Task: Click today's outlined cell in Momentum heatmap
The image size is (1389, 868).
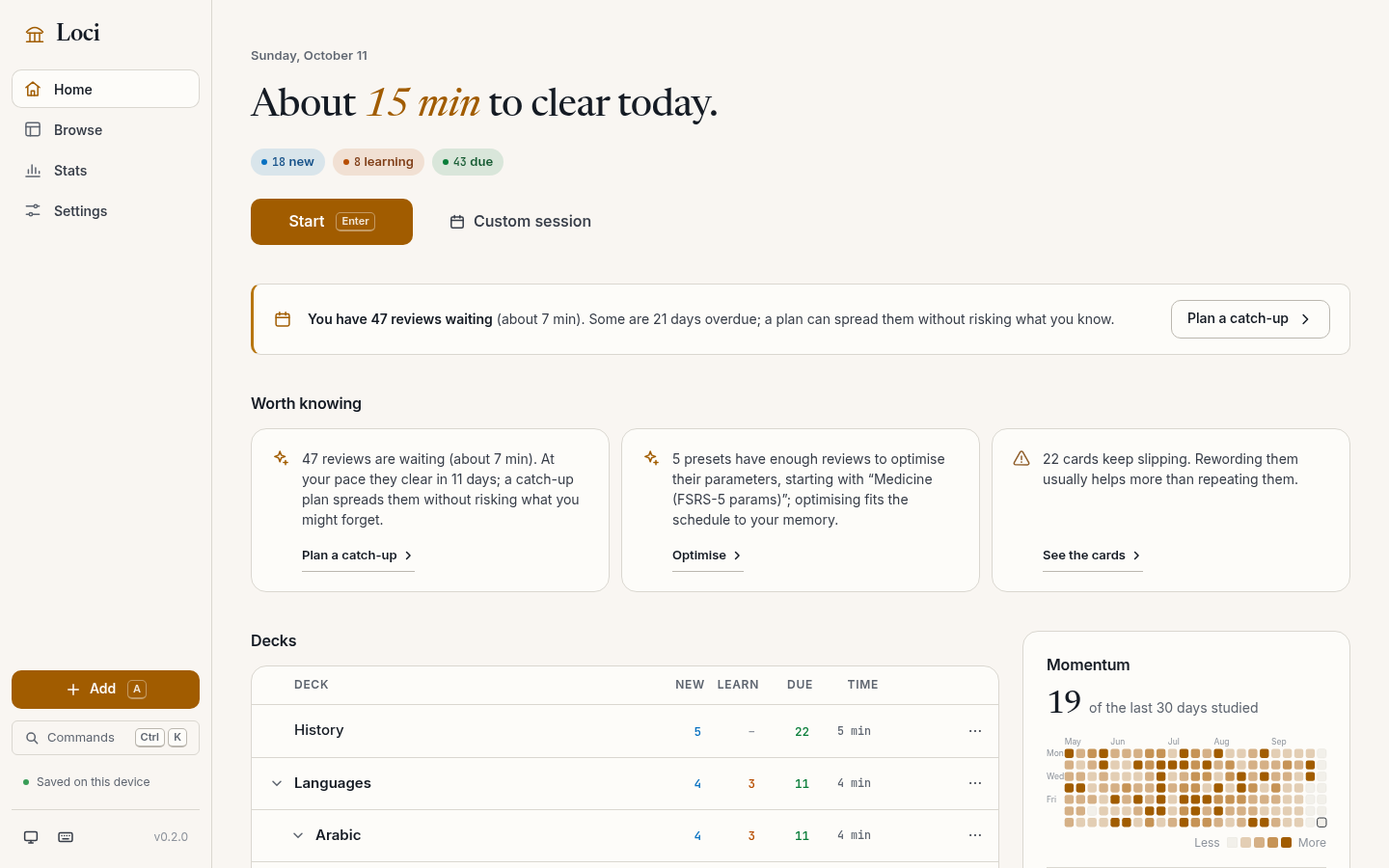Action: pos(1321,823)
